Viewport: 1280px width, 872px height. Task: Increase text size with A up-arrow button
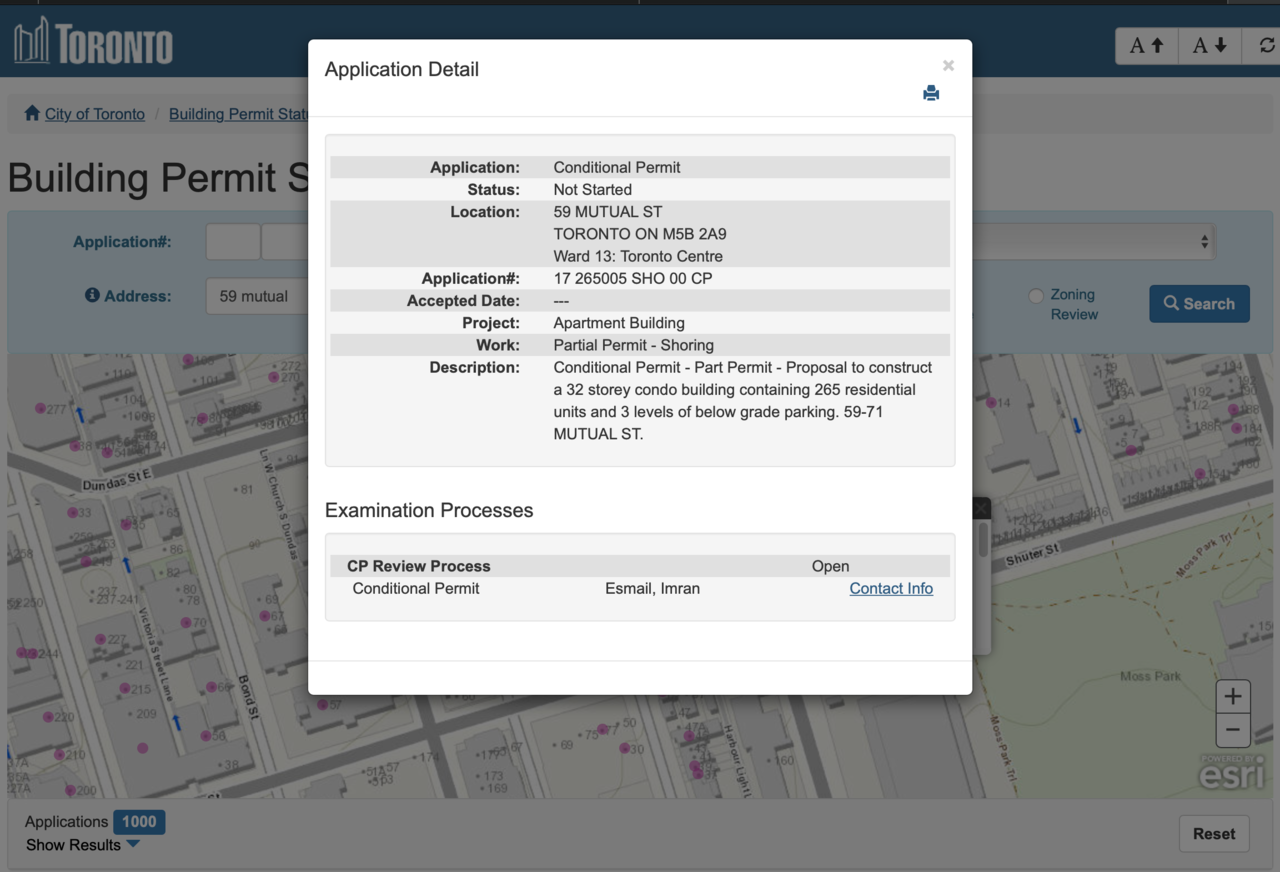(1147, 46)
